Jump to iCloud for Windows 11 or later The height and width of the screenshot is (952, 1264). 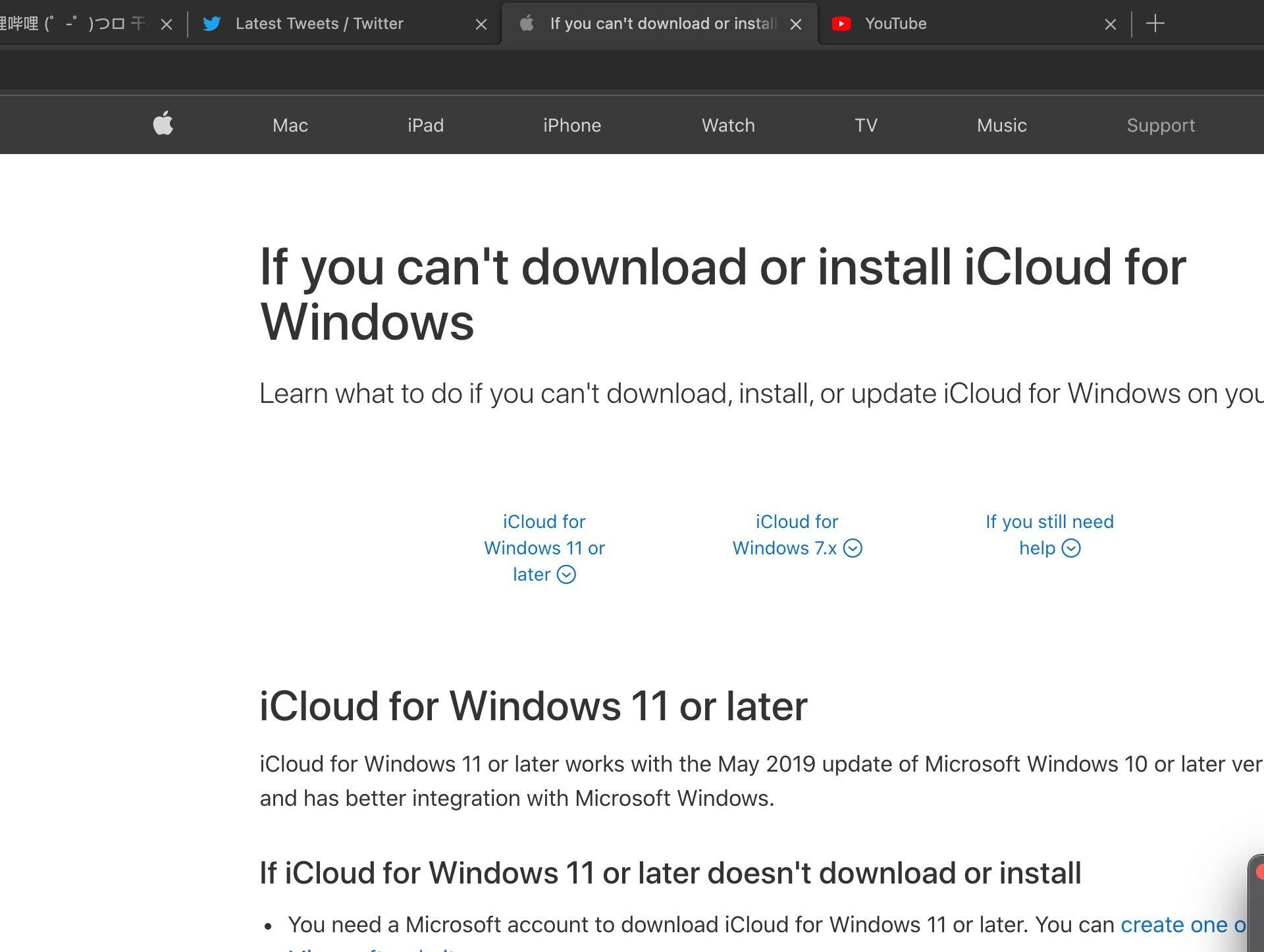(x=544, y=548)
